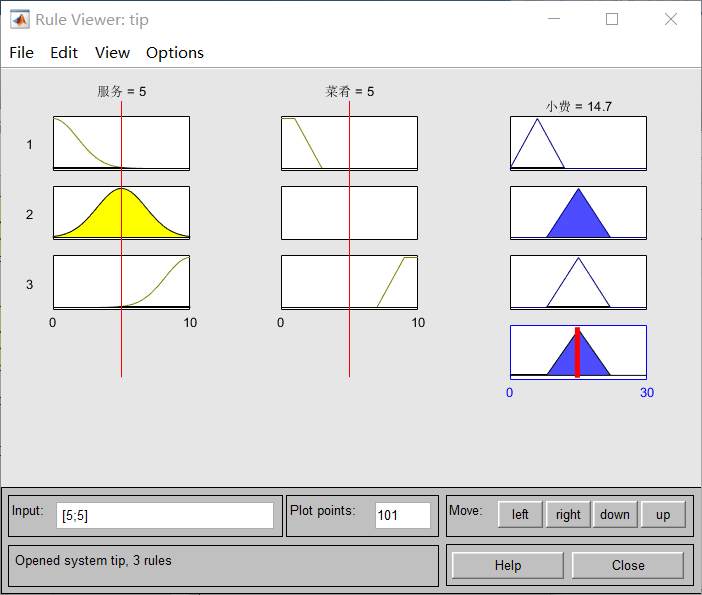The image size is (702, 595).
Task: Click rule 2 empty 菜肴 plot
Action: [350, 213]
